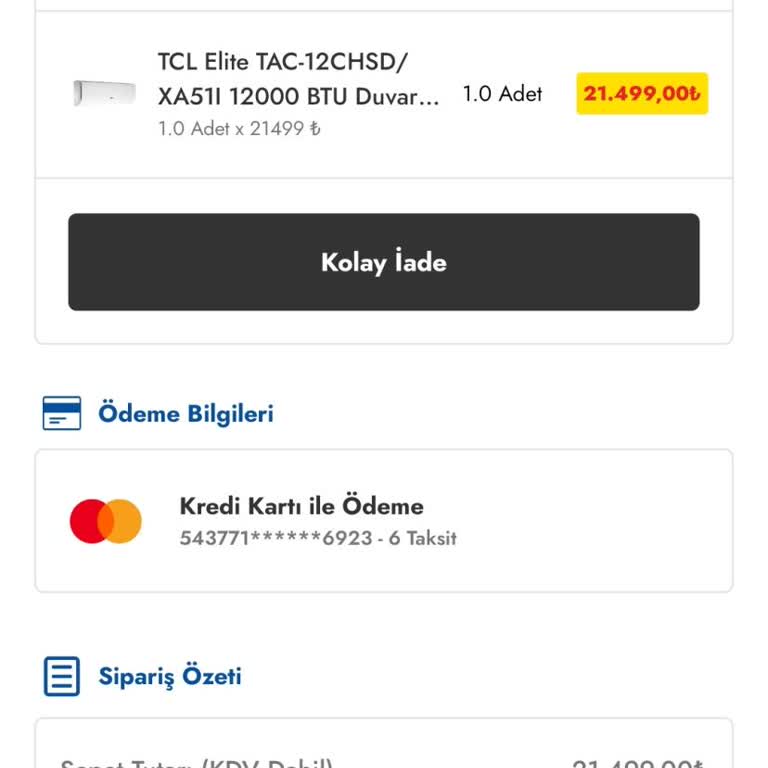Tap the blue stripe on the payment card icon

[62, 407]
